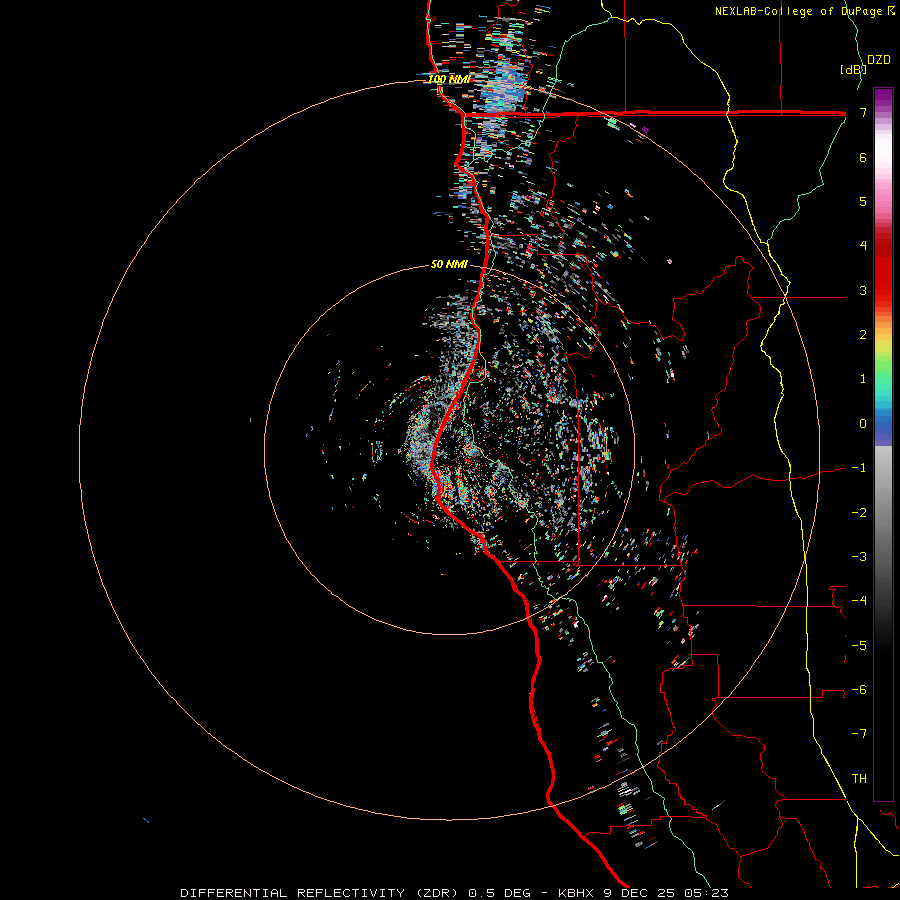Click the "DZD" legend title
The height and width of the screenshot is (900, 900).
879,60
